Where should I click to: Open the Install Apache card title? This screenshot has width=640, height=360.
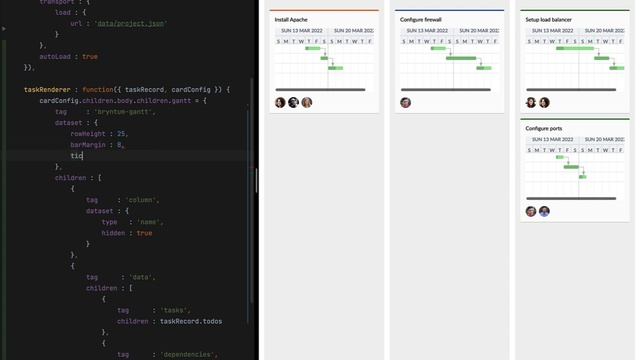[291, 20]
